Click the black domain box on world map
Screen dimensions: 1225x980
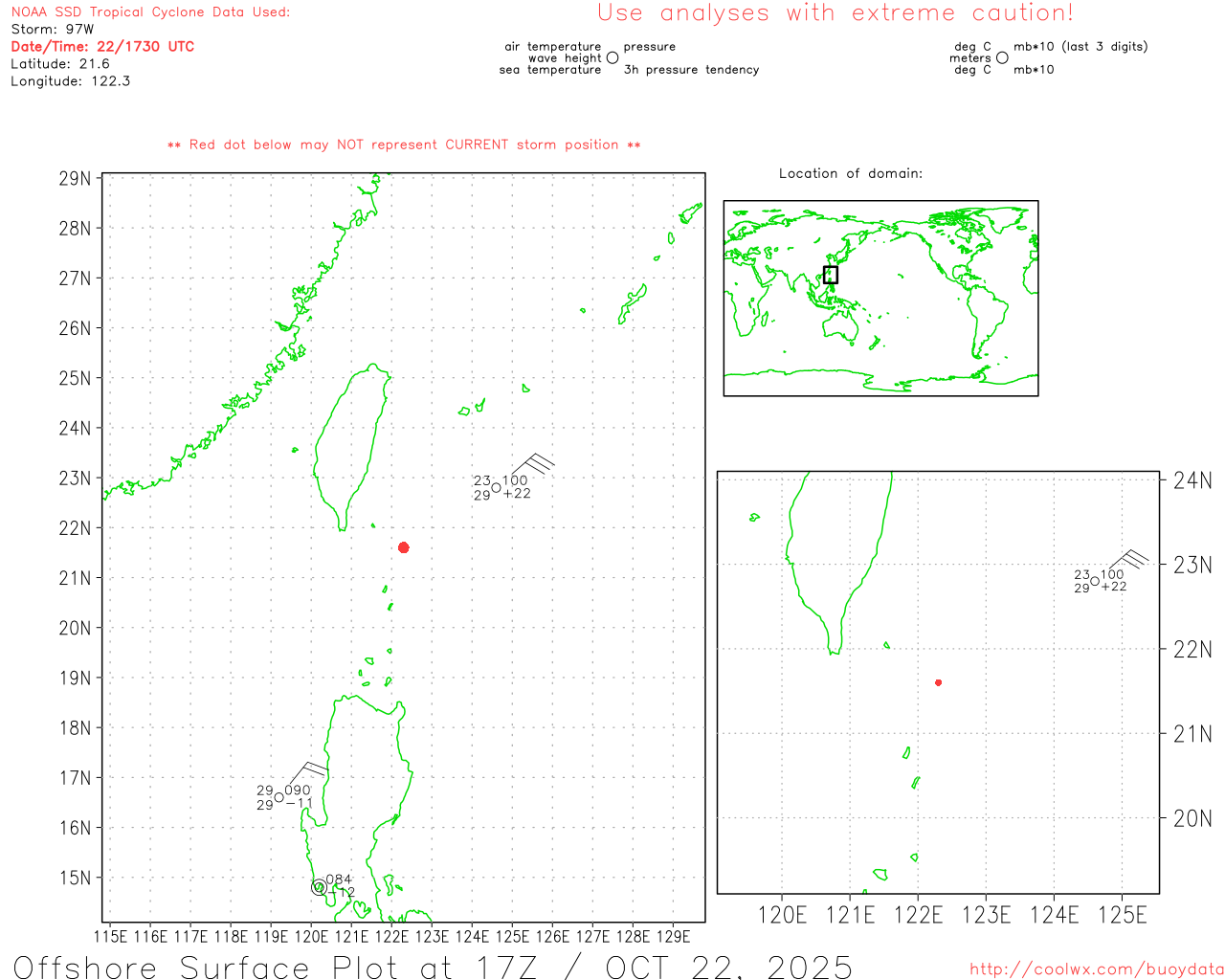[831, 275]
